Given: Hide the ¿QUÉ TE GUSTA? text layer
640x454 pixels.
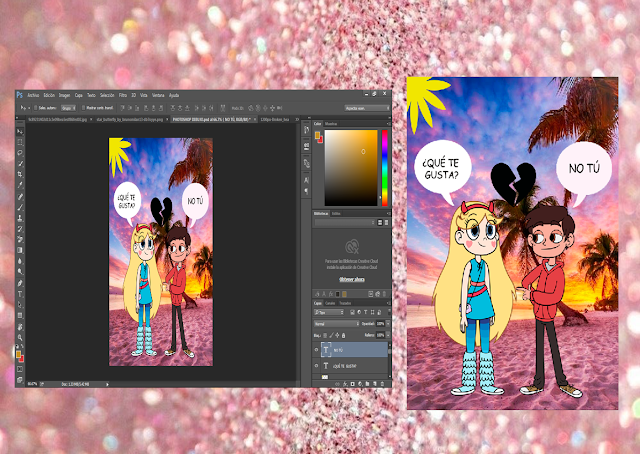Looking at the screenshot, I should [316, 366].
